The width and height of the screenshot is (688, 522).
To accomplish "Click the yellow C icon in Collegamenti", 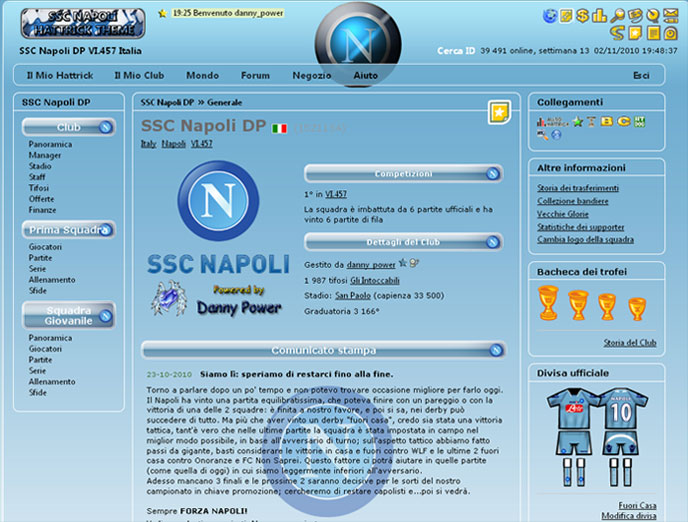I will coord(624,121).
